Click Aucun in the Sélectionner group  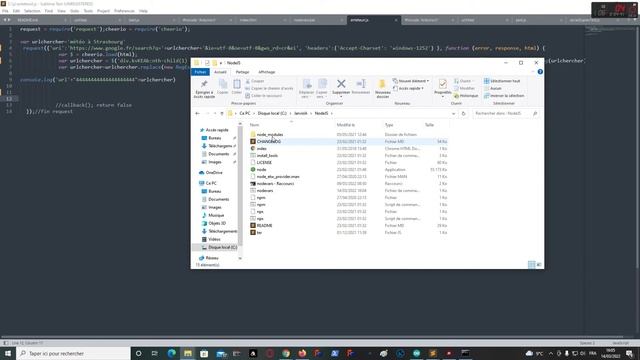[493, 88]
